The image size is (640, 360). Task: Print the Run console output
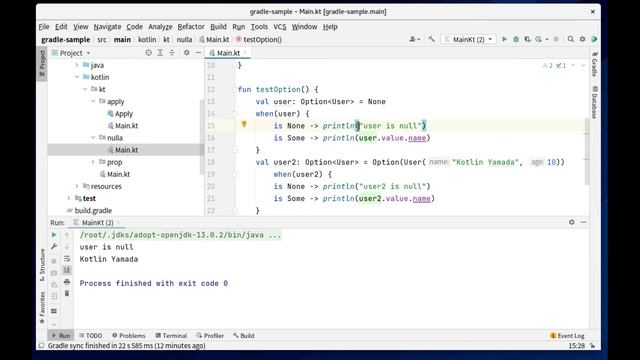67,282
